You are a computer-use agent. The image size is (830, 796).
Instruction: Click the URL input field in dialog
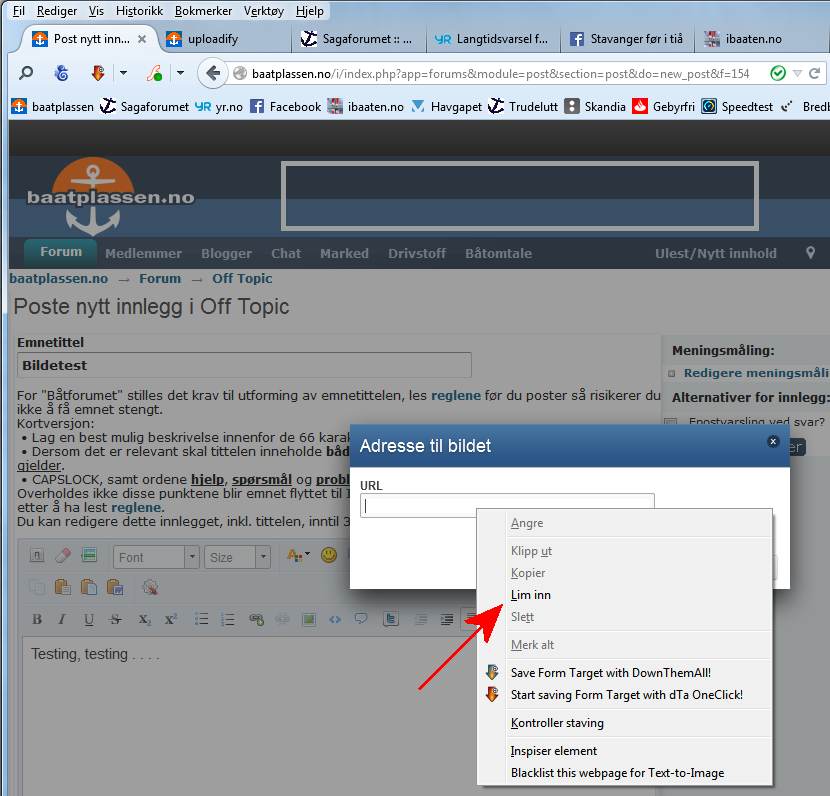tap(507, 505)
